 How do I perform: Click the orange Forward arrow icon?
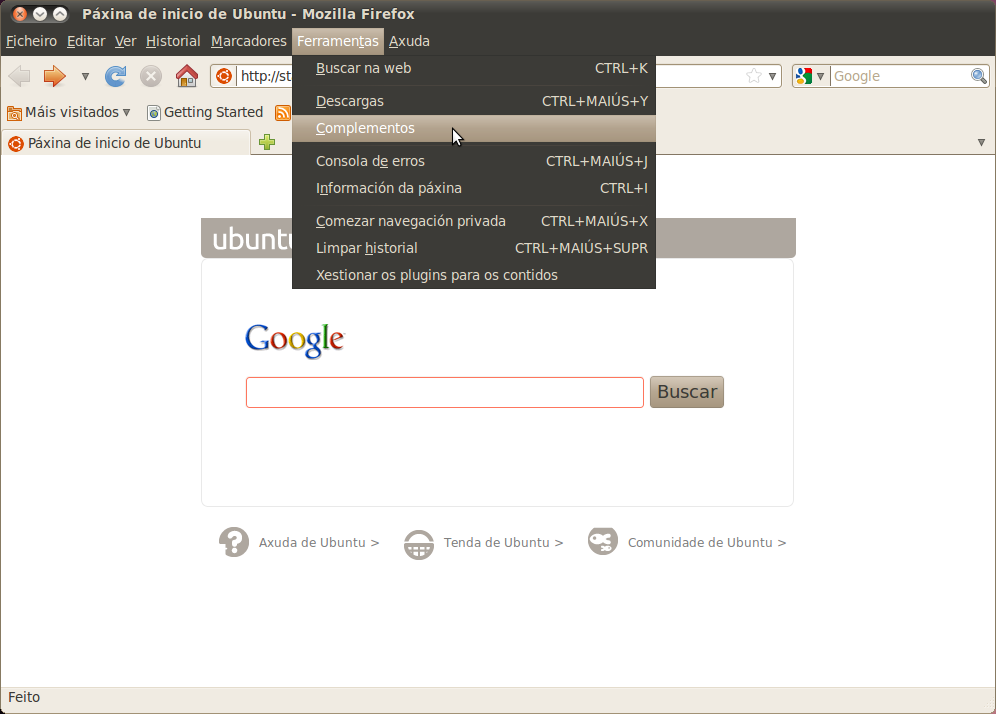(x=55, y=76)
